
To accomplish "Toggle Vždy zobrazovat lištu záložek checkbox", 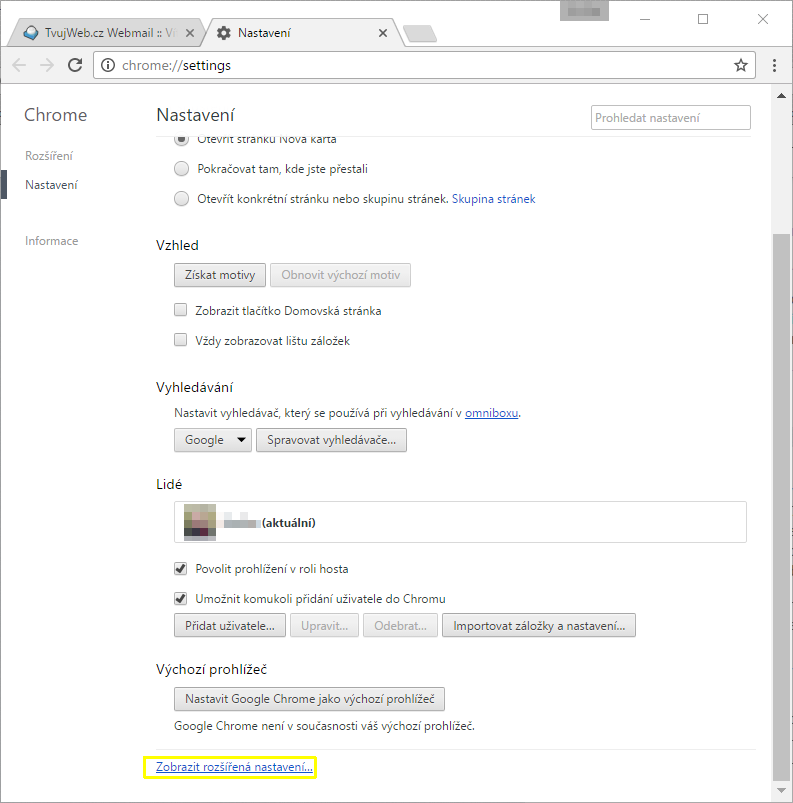I will coord(181,340).
